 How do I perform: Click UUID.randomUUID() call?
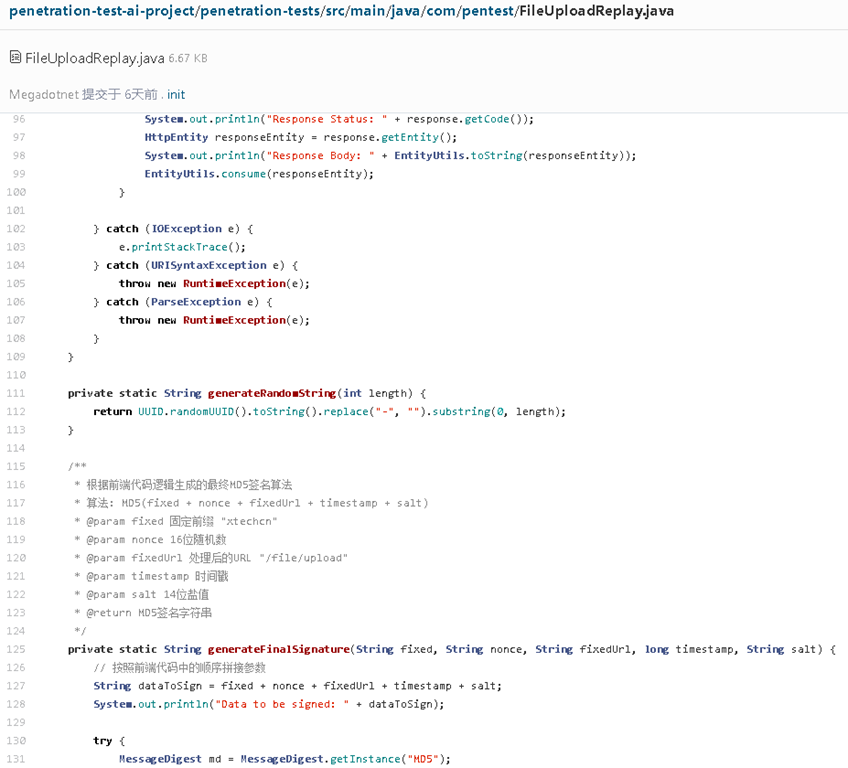tap(193, 412)
